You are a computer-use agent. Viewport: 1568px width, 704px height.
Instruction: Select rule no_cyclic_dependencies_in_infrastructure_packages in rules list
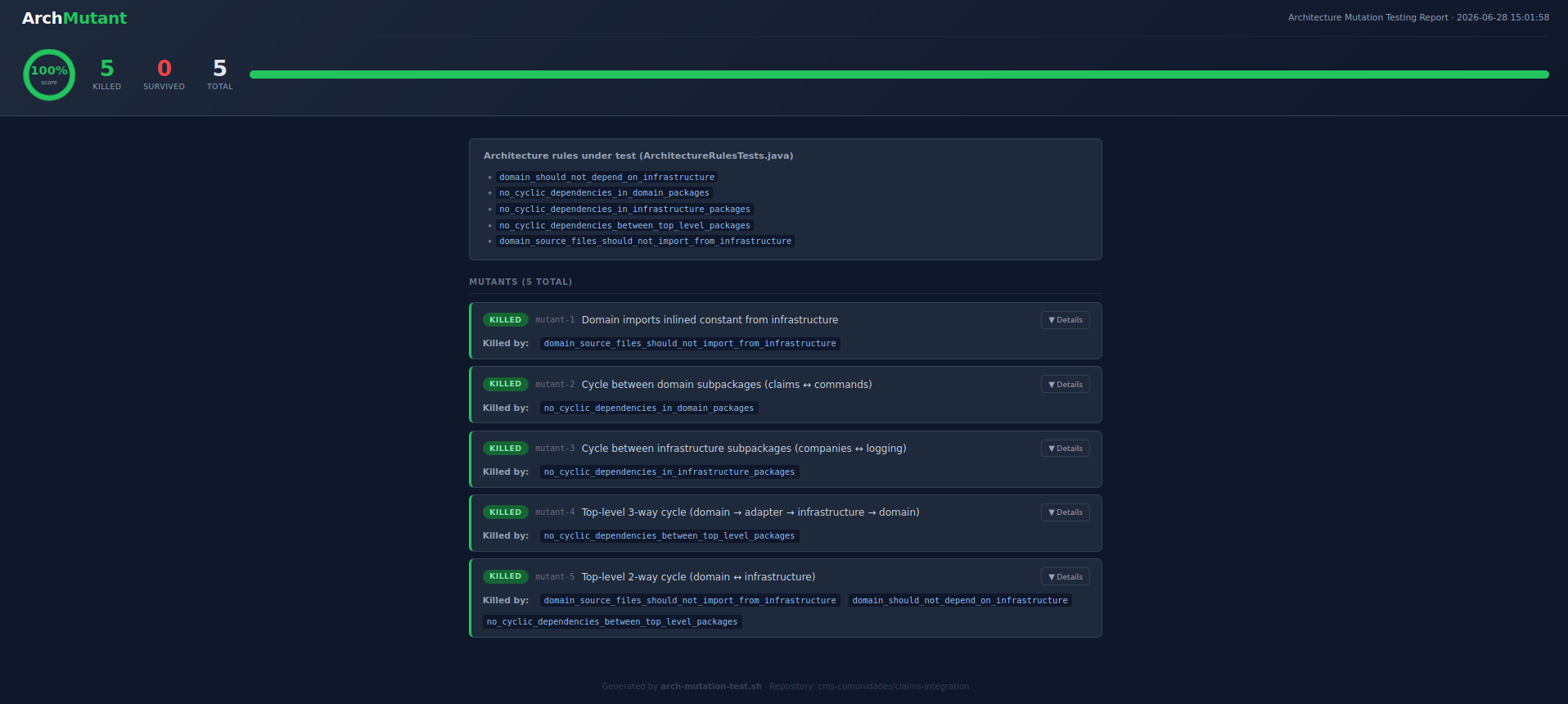tap(624, 210)
